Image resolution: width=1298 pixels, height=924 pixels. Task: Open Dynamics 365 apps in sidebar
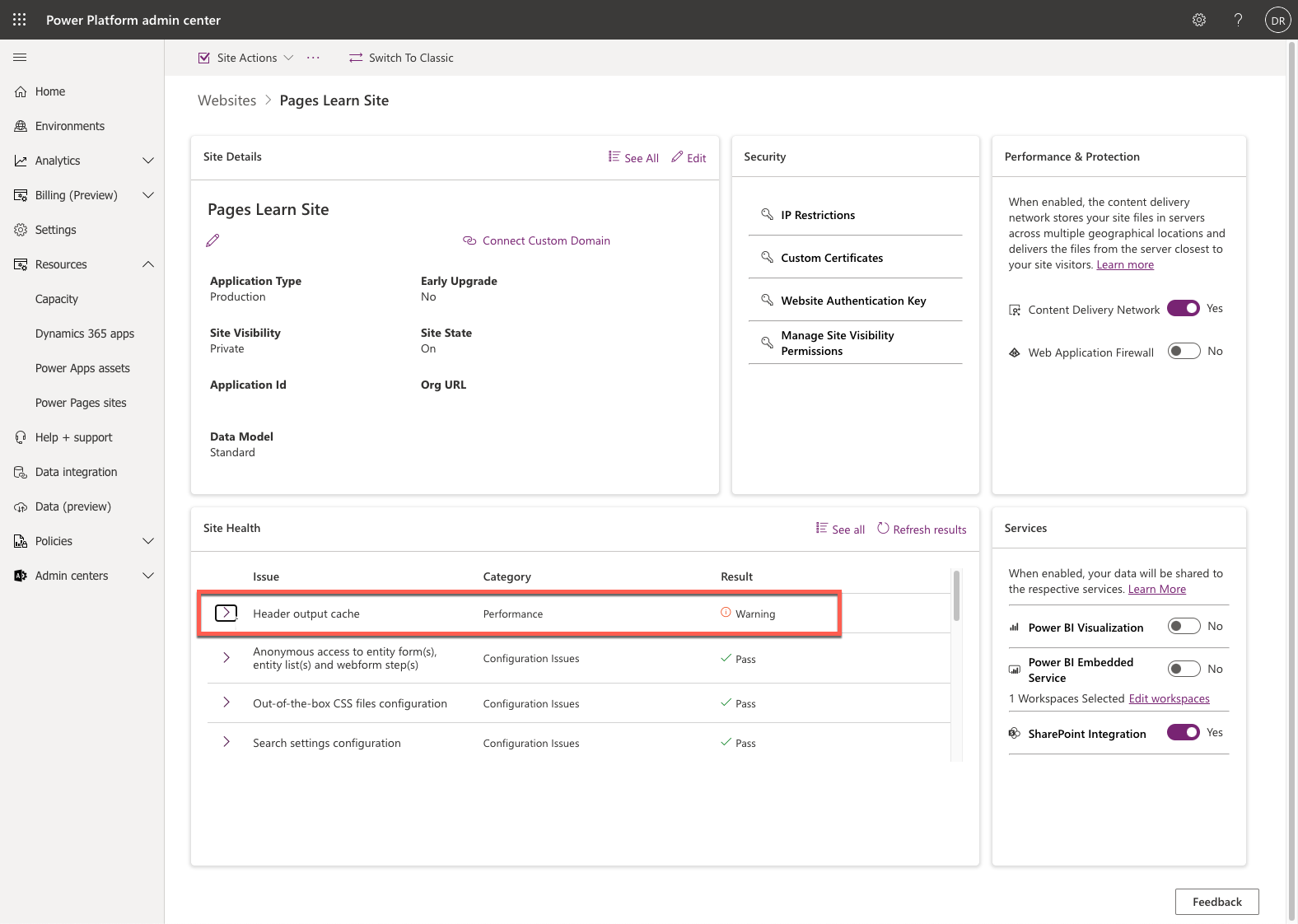pyautogui.click(x=85, y=334)
